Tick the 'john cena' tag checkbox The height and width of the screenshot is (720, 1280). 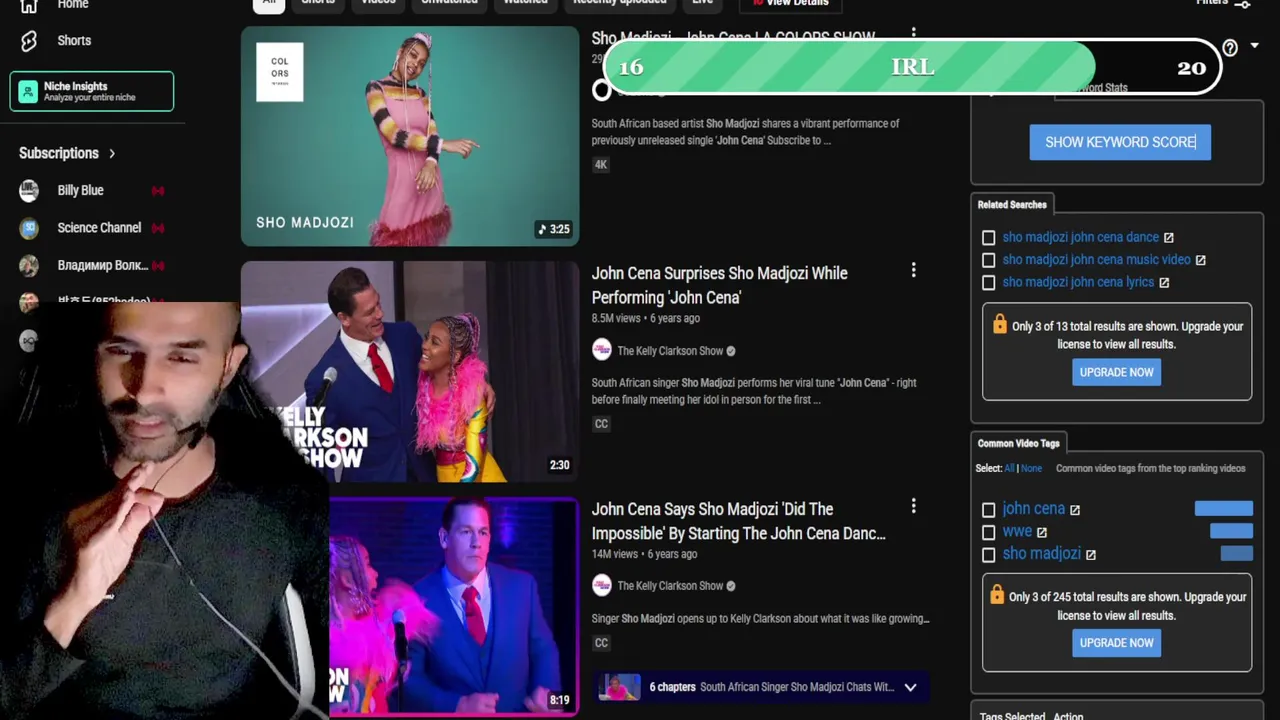(x=988, y=510)
